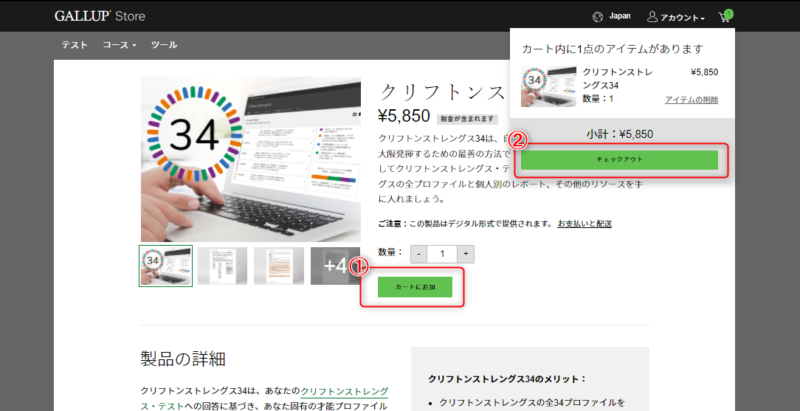Click the quantity input field
800x411 pixels.
point(442,254)
